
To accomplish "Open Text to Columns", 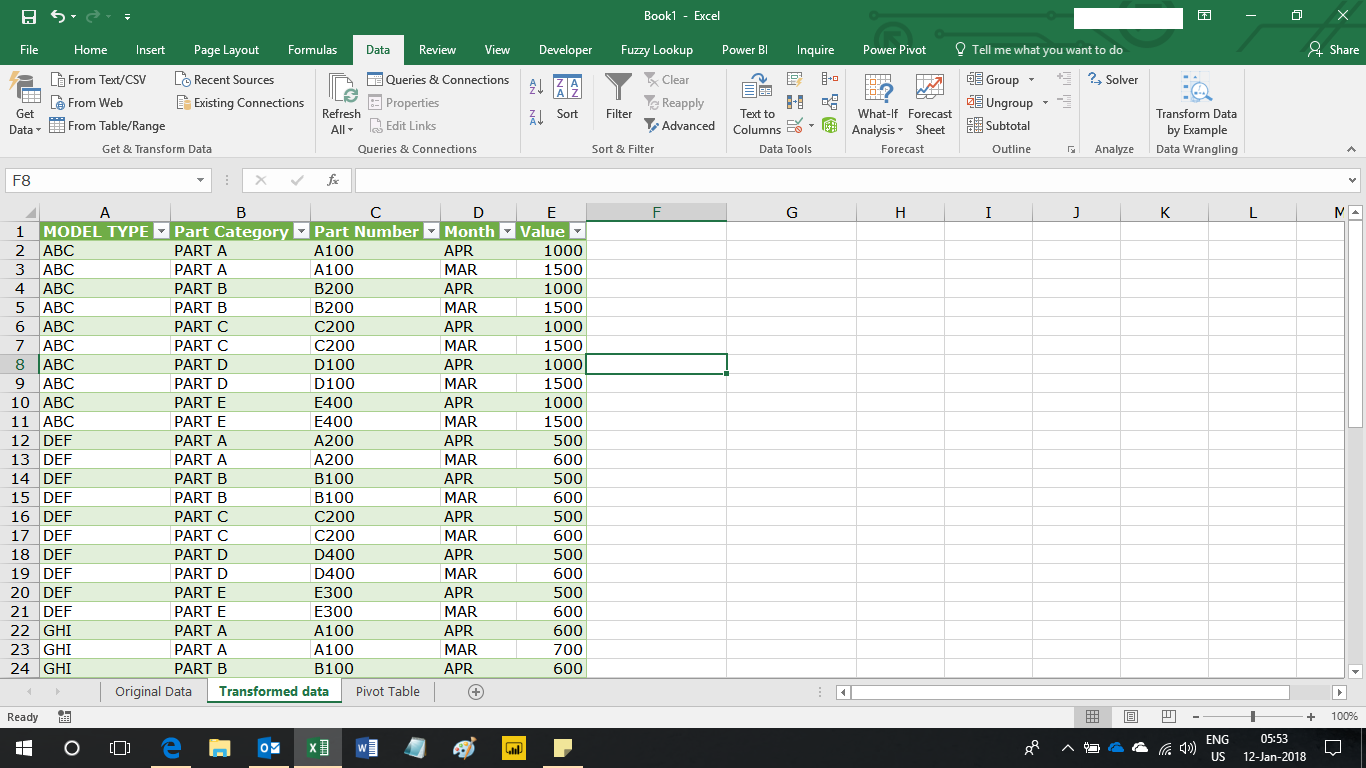I will point(756,103).
